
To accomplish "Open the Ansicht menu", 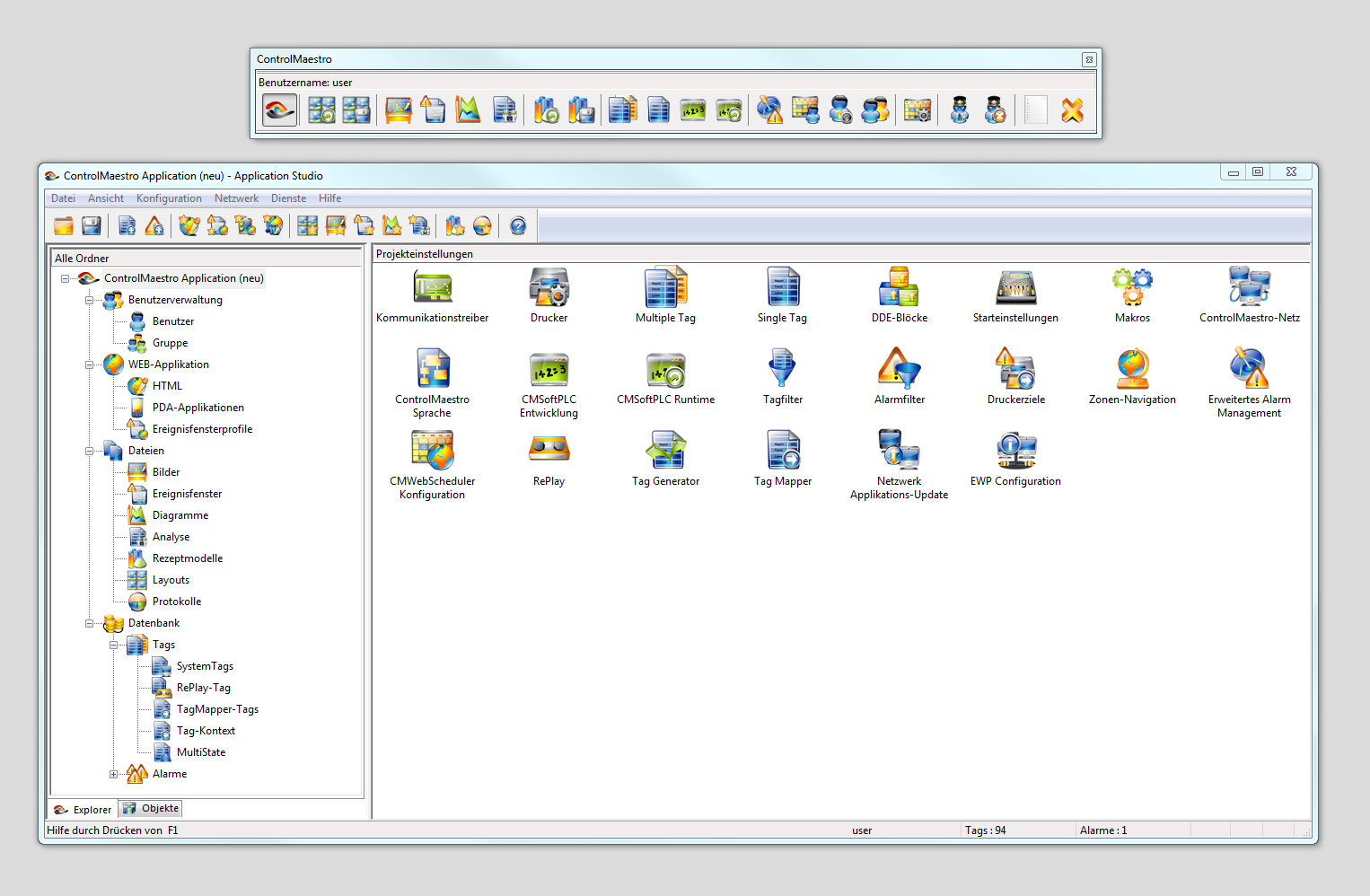I will [106, 198].
